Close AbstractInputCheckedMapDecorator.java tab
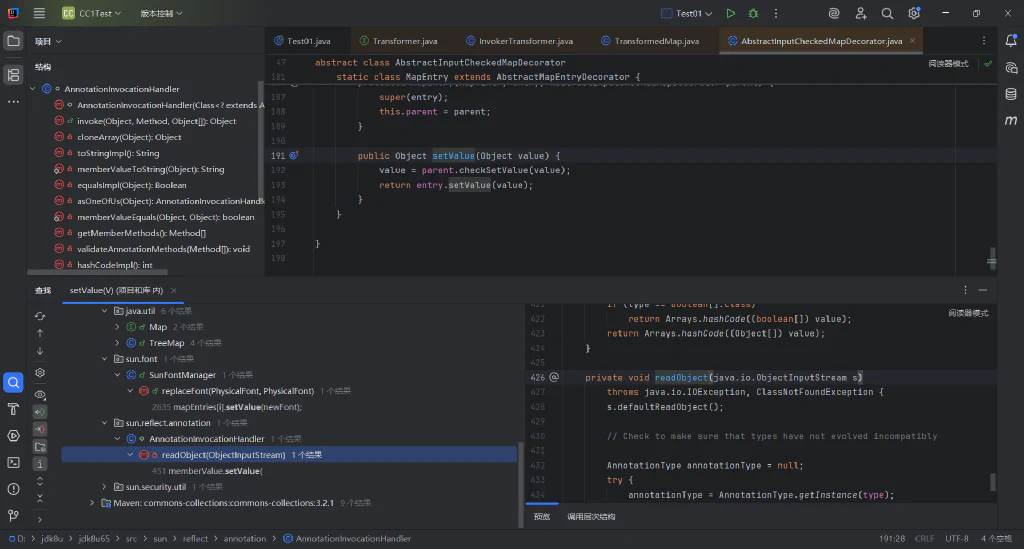Viewport: 1024px width, 549px height. pos(912,40)
